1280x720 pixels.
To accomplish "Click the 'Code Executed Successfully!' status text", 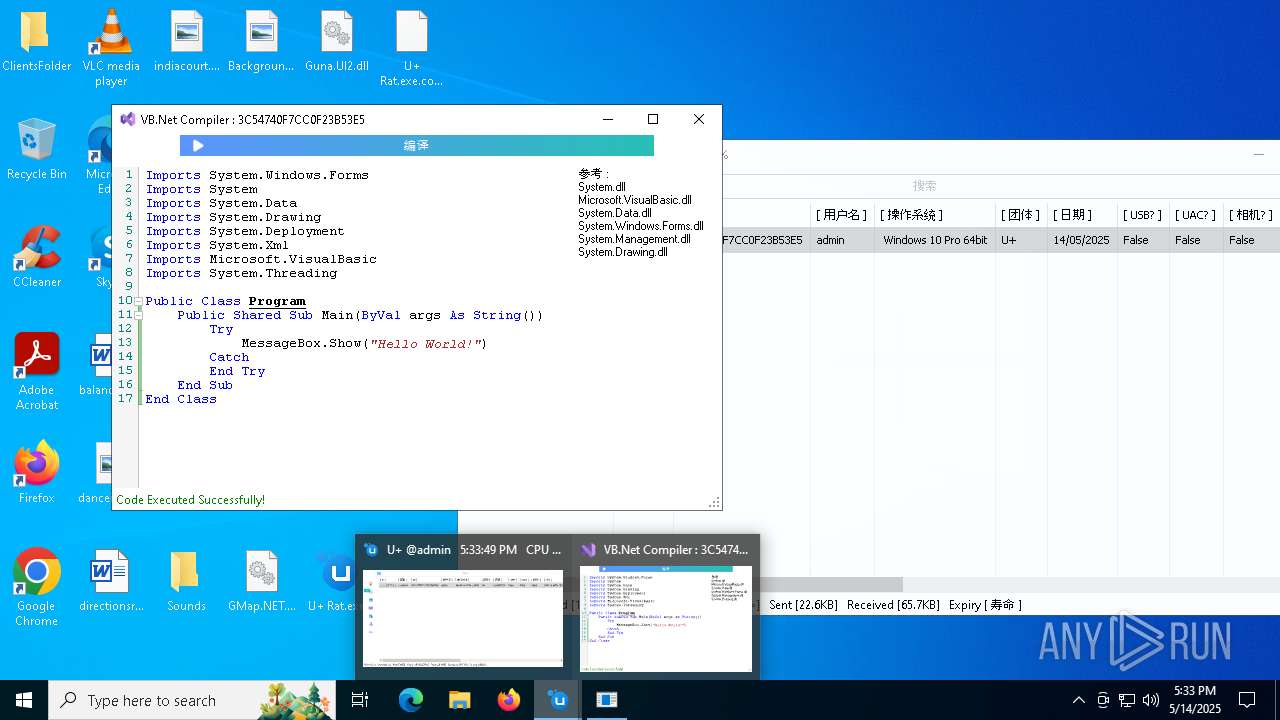I will pos(190,500).
